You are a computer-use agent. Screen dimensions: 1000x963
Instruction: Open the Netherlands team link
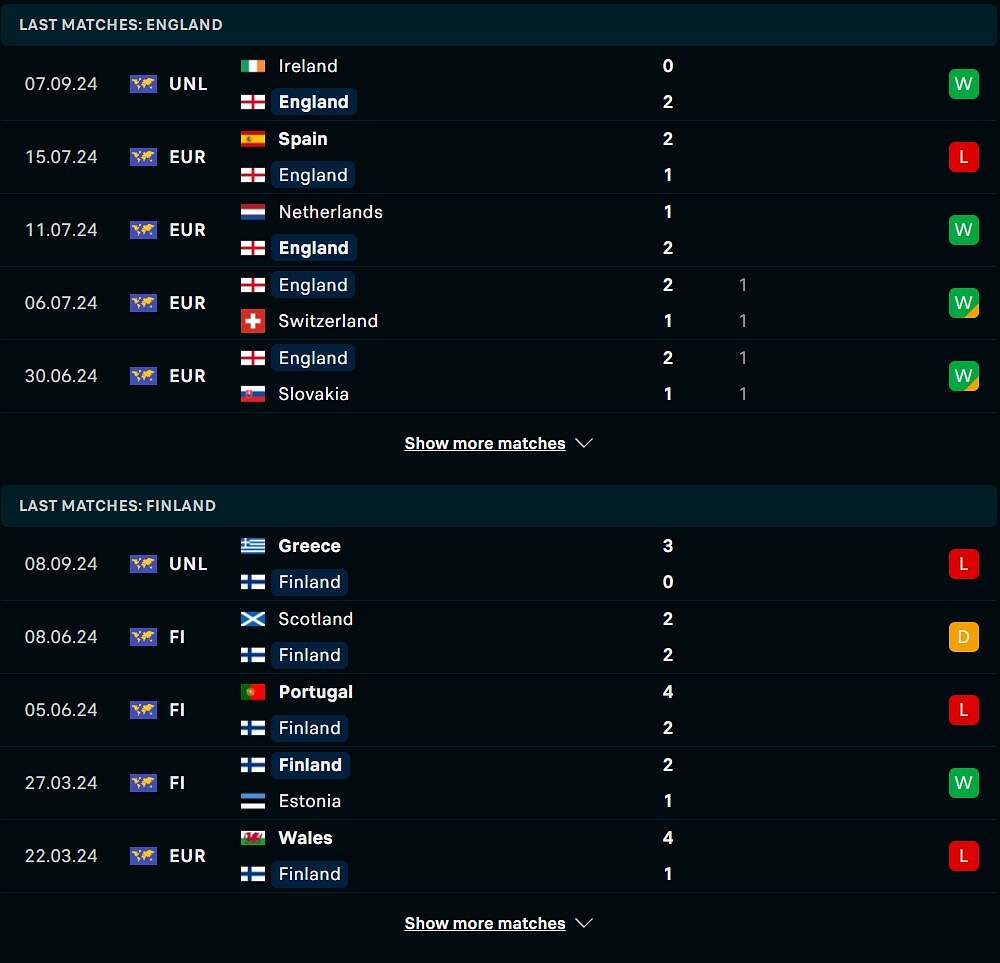330,212
